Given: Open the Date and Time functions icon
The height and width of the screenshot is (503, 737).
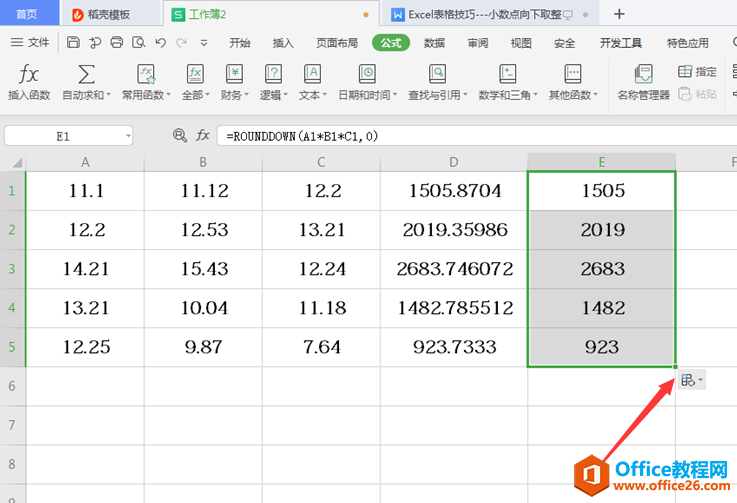Looking at the screenshot, I should point(367,74).
